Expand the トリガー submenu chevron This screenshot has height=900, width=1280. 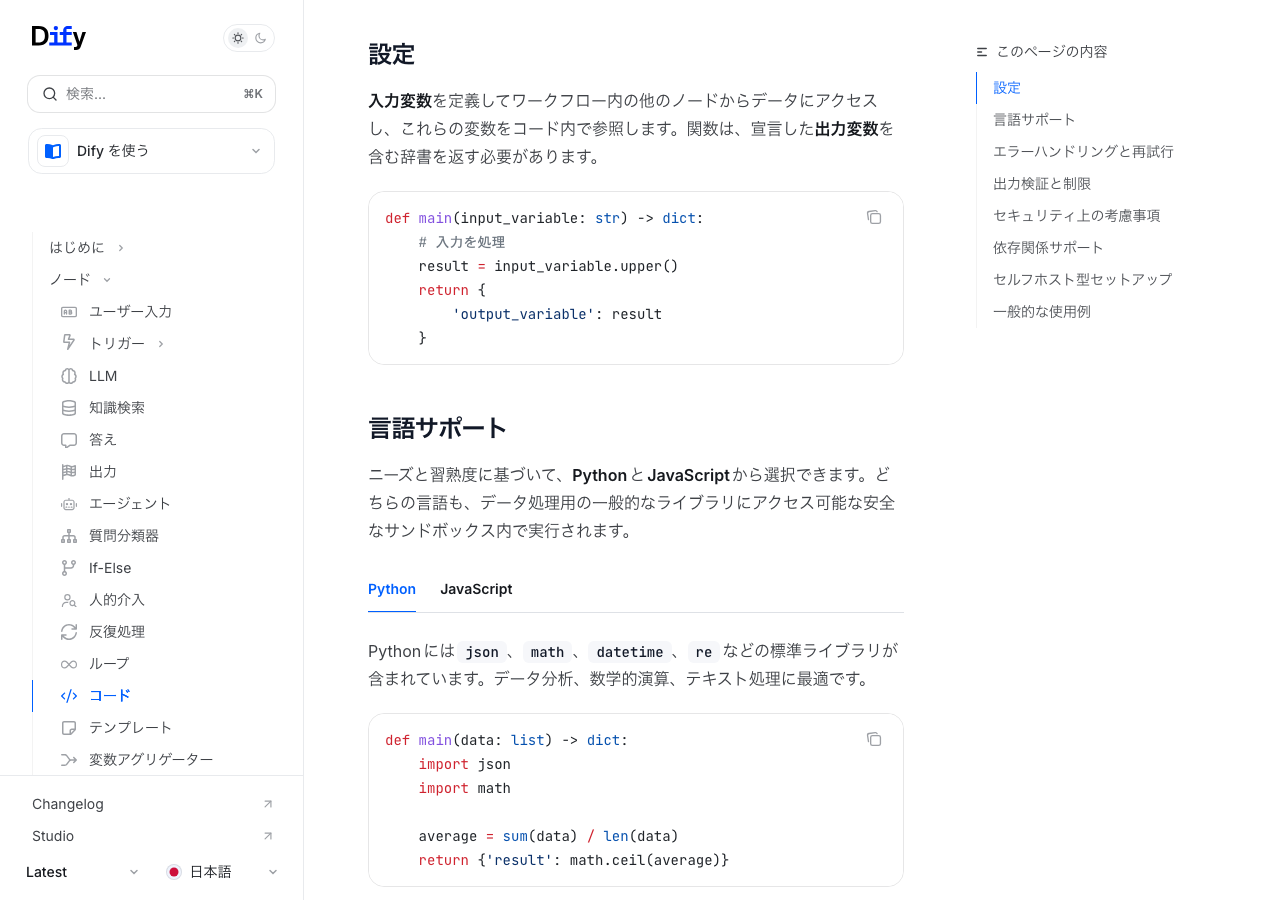click(x=161, y=344)
